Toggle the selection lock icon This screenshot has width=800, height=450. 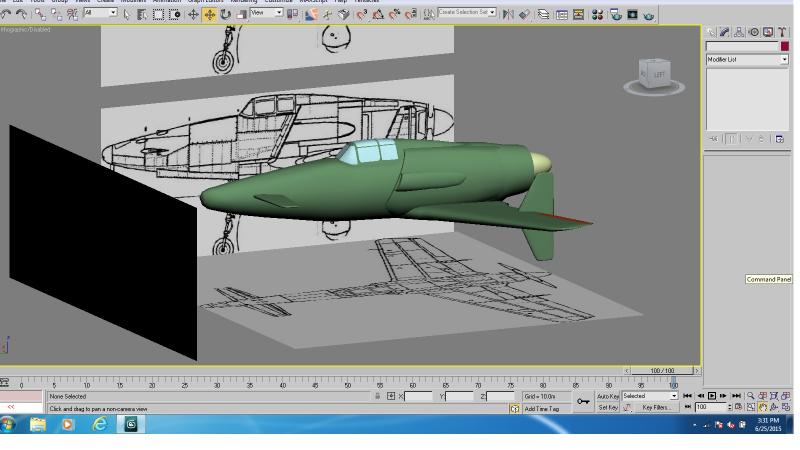tap(378, 396)
